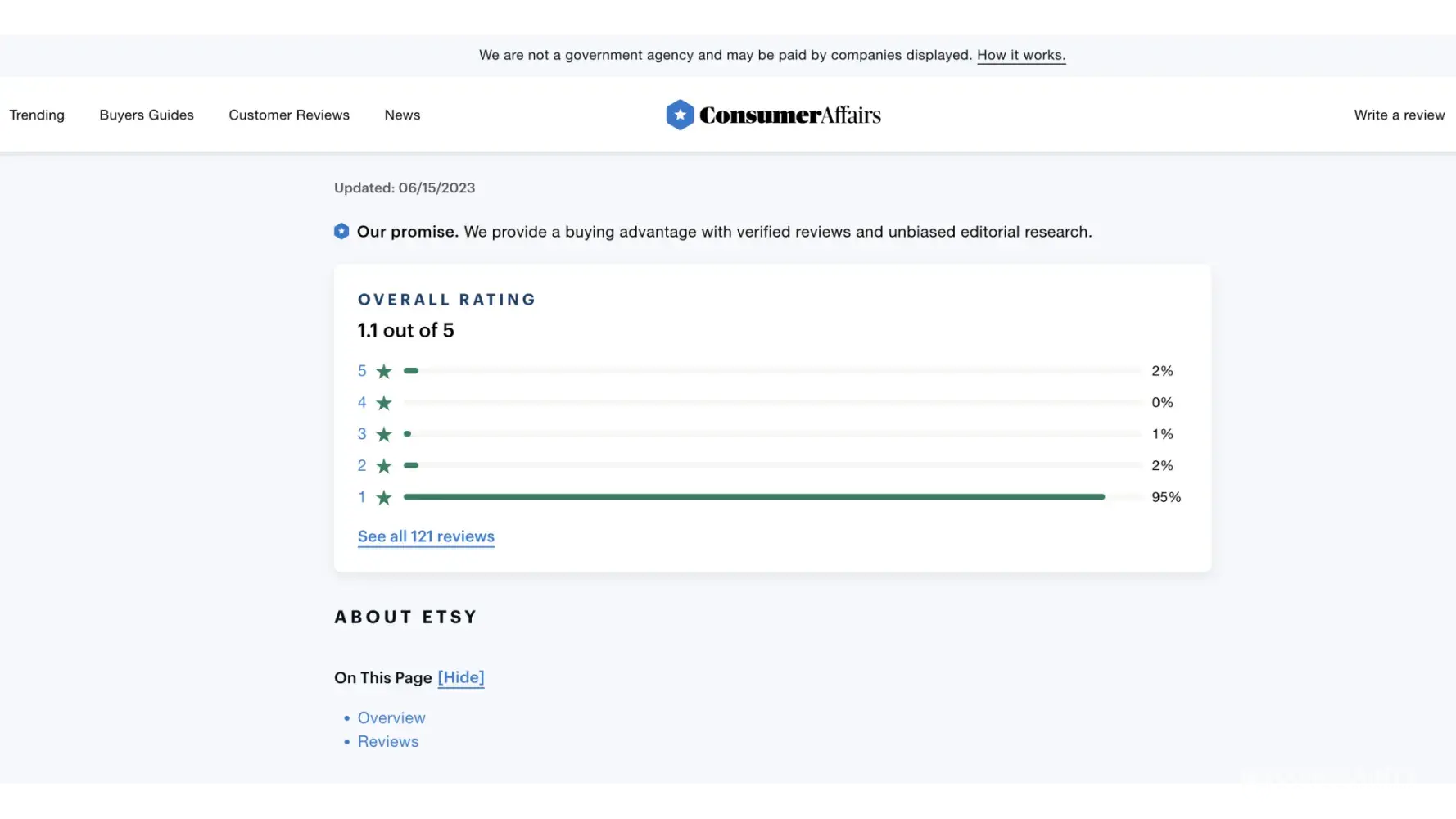
Task: Jump to the Overview section
Action: pos(391,718)
